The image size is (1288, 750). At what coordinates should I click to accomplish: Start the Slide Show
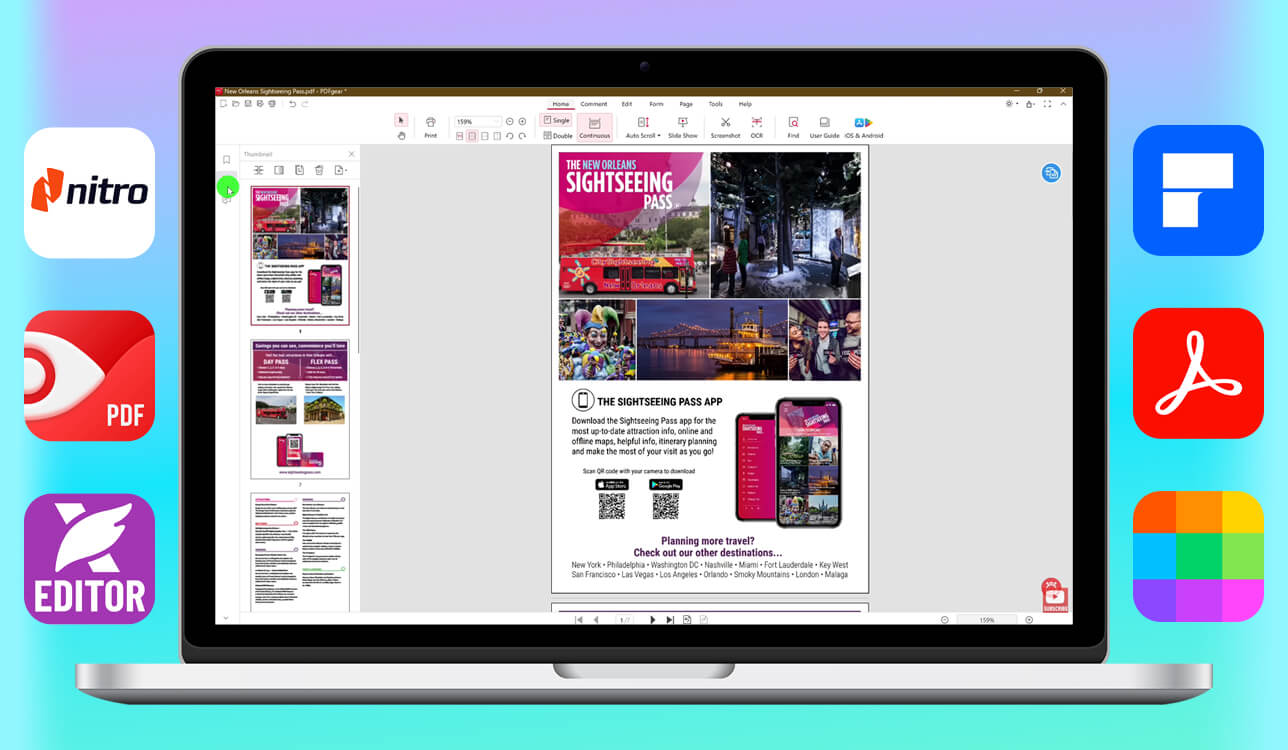[x=683, y=127]
